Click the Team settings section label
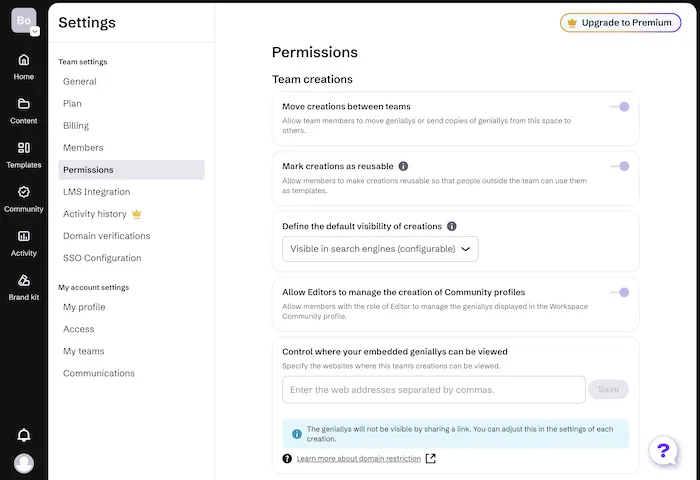Screen dimensions: 700x480 83,62
